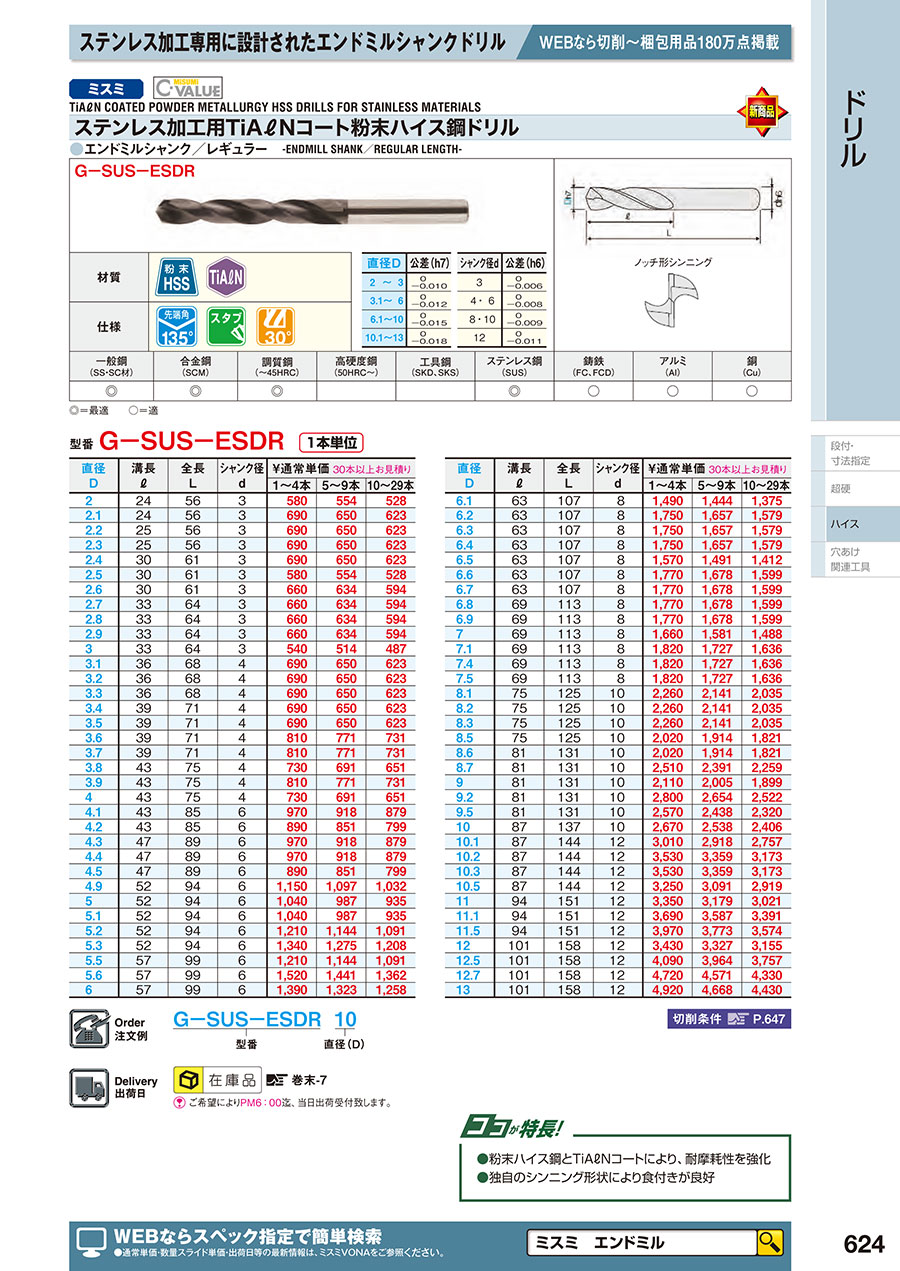Click the yellow magnifier search icon
The height and width of the screenshot is (1271, 900).
pyautogui.click(x=769, y=1242)
